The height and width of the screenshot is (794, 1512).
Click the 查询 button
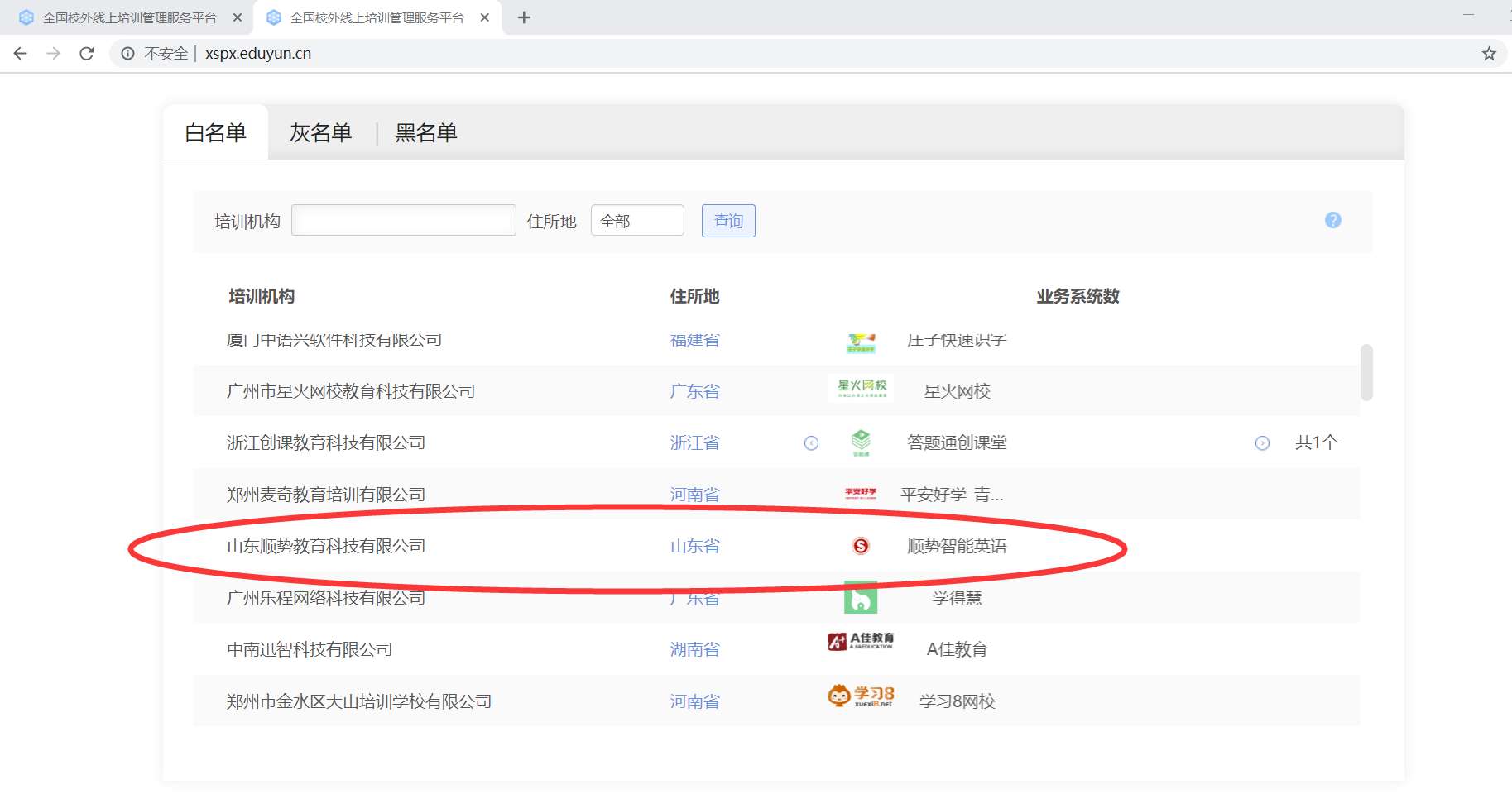click(x=728, y=221)
